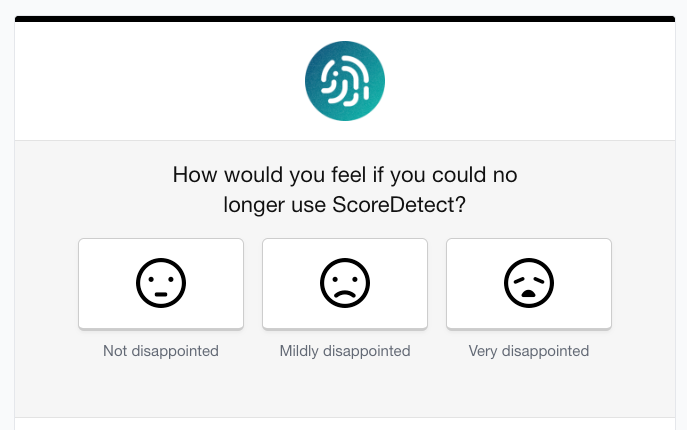The width and height of the screenshot is (687, 430).
Task: Select the weary sad face icon
Action: coord(529,283)
